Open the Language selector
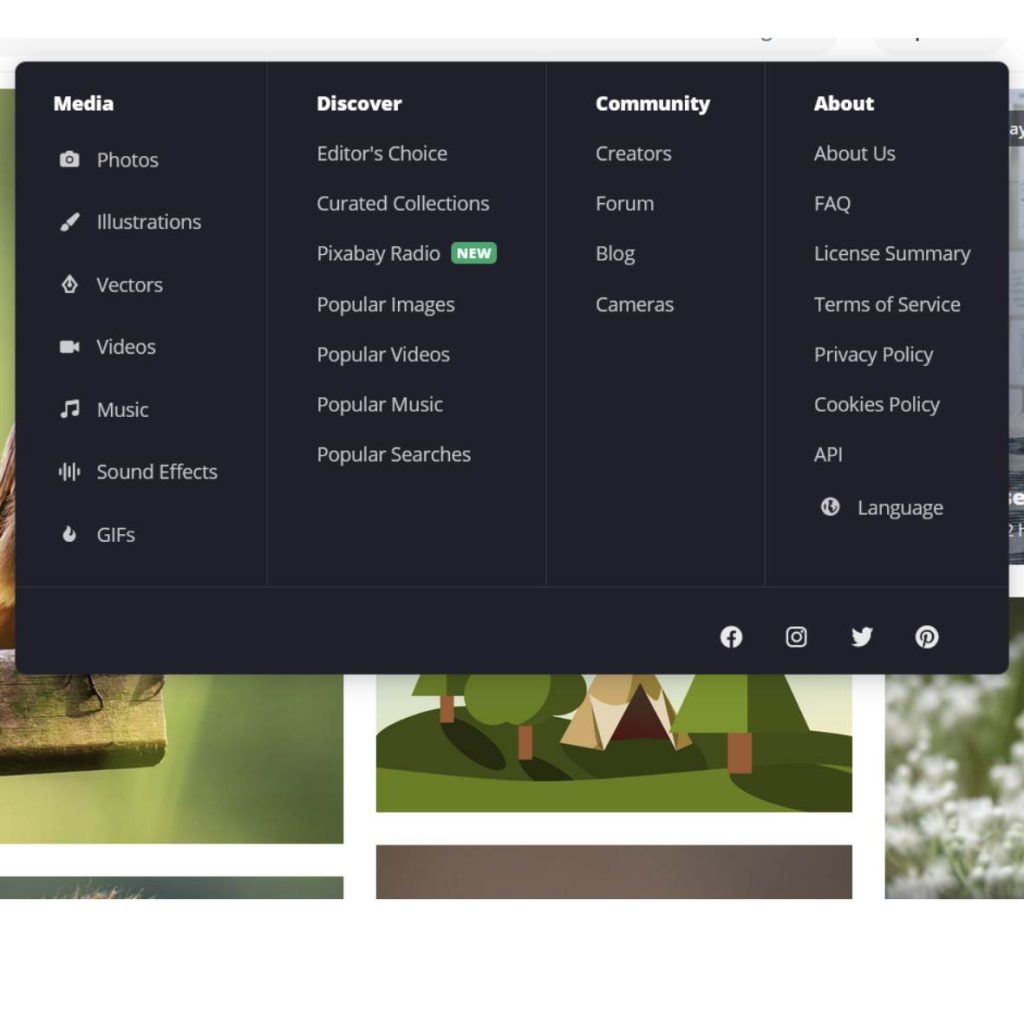Viewport: 1024px width, 1024px height. [x=899, y=508]
